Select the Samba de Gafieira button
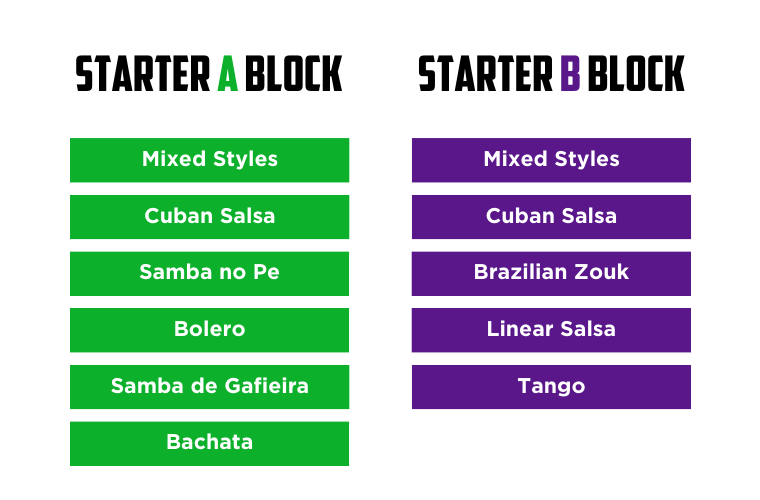This screenshot has height=500, width=760. pyautogui.click(x=209, y=387)
